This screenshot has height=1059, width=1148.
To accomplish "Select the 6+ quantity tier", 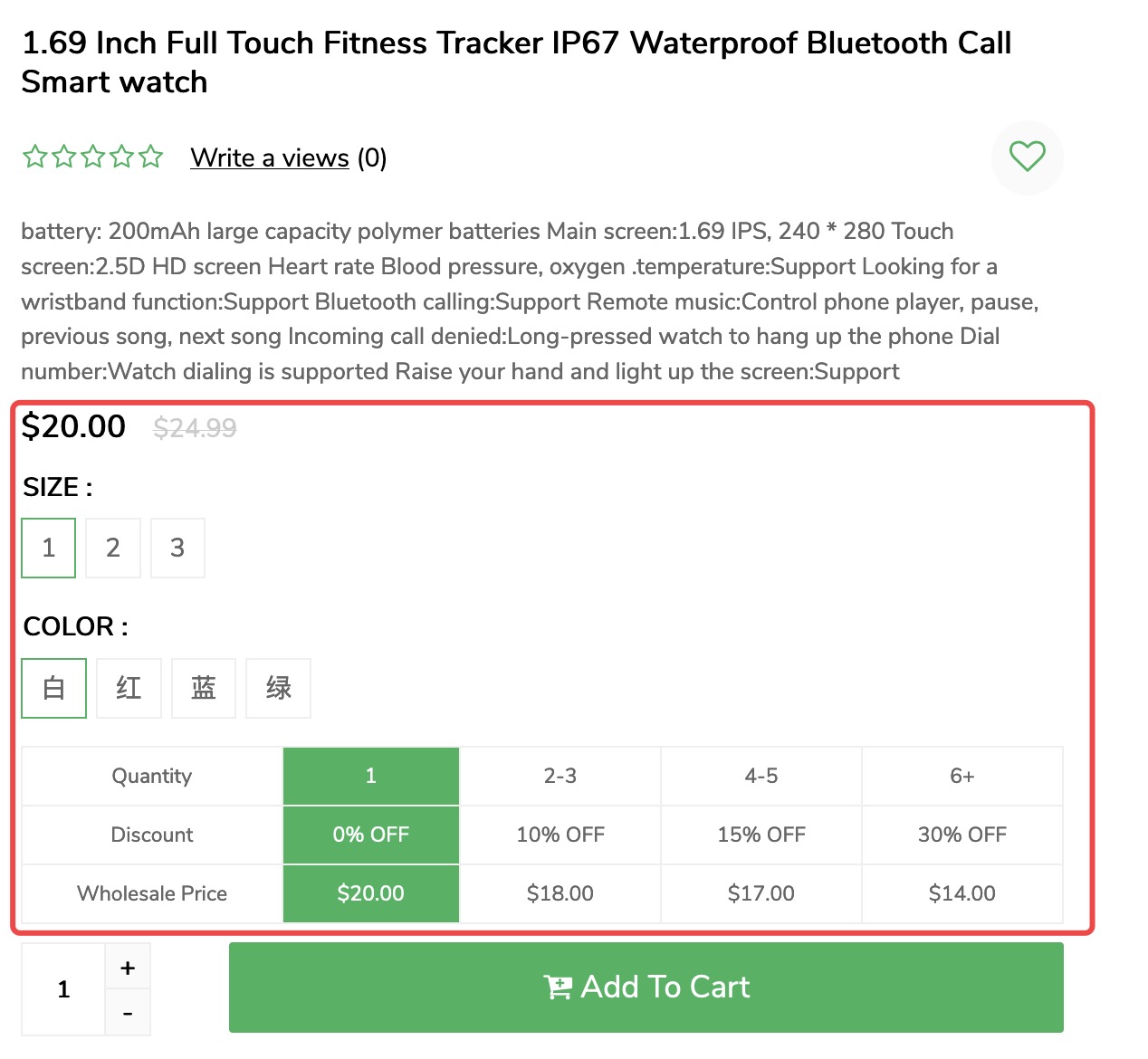I will tap(962, 776).
